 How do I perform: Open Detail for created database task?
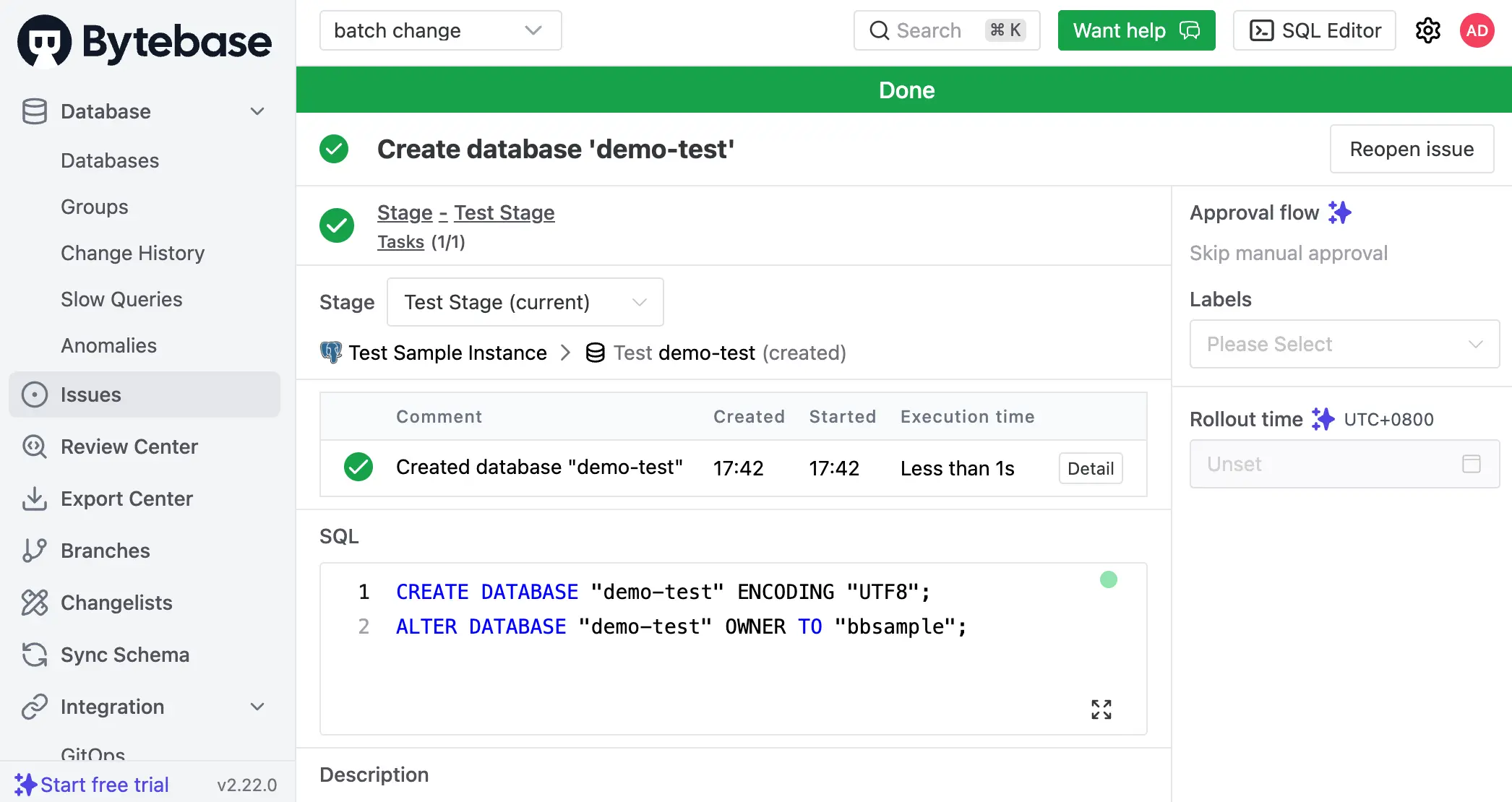tap(1090, 468)
